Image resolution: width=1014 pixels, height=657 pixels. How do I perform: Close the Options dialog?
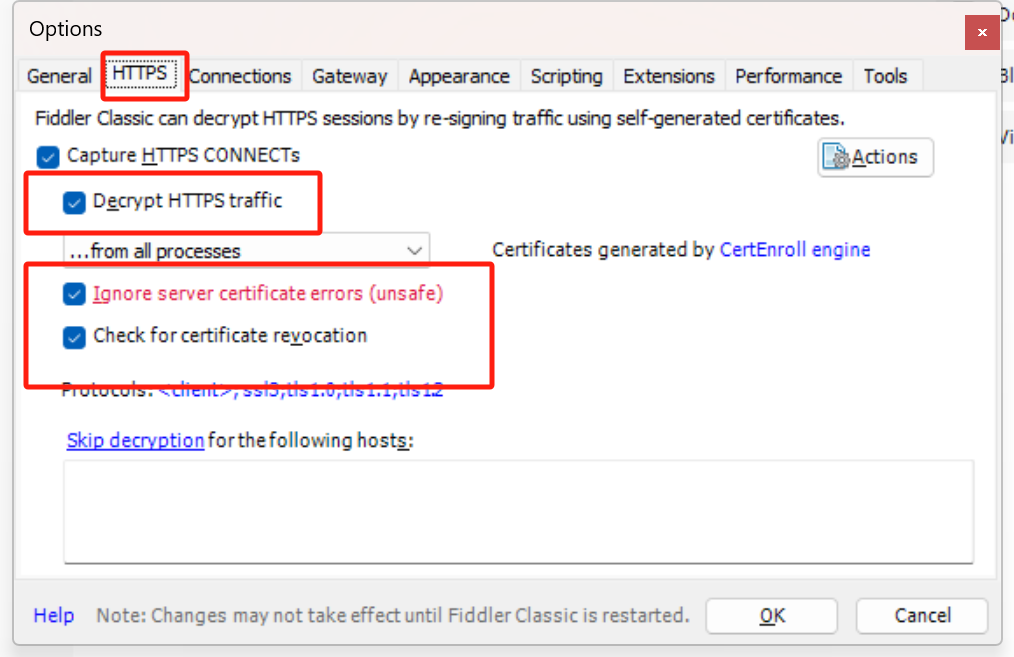pyautogui.click(x=982, y=32)
